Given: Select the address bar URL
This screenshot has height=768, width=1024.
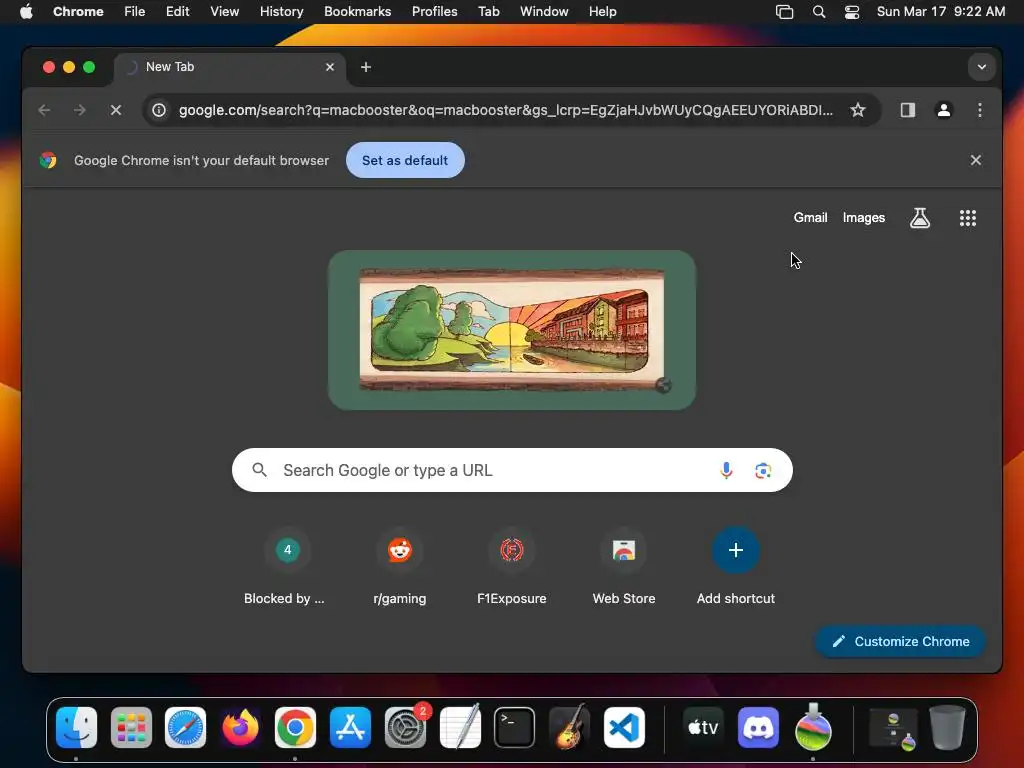Looking at the screenshot, I should tap(506, 110).
